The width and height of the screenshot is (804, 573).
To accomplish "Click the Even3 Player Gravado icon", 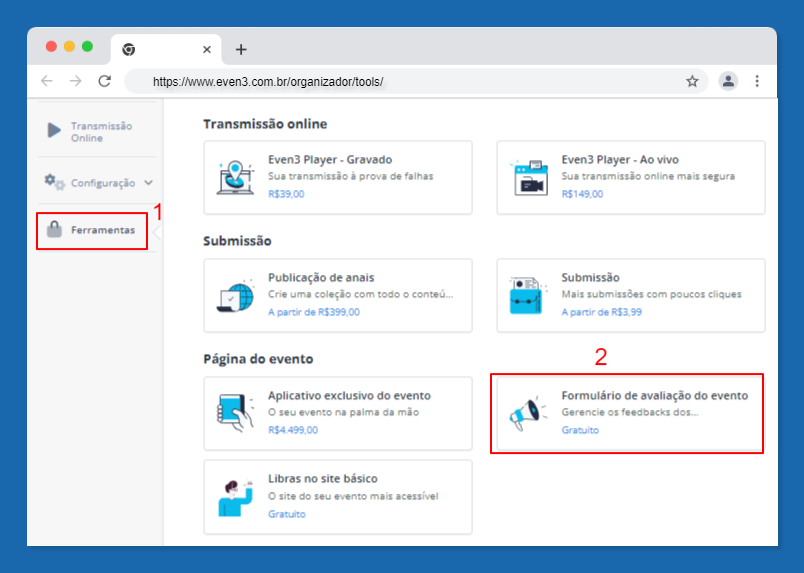I will click(235, 177).
